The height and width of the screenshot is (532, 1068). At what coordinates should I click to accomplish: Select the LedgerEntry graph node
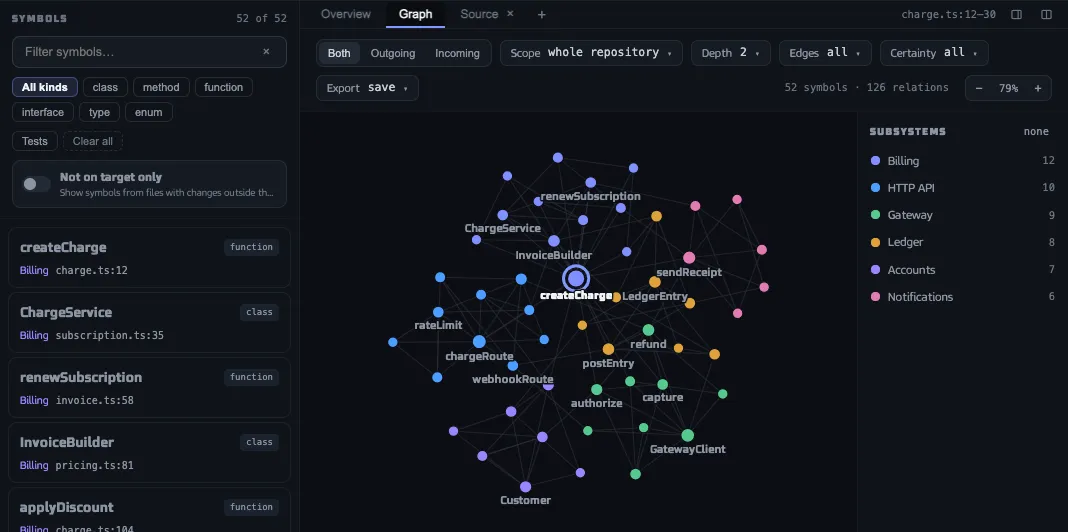point(655,281)
